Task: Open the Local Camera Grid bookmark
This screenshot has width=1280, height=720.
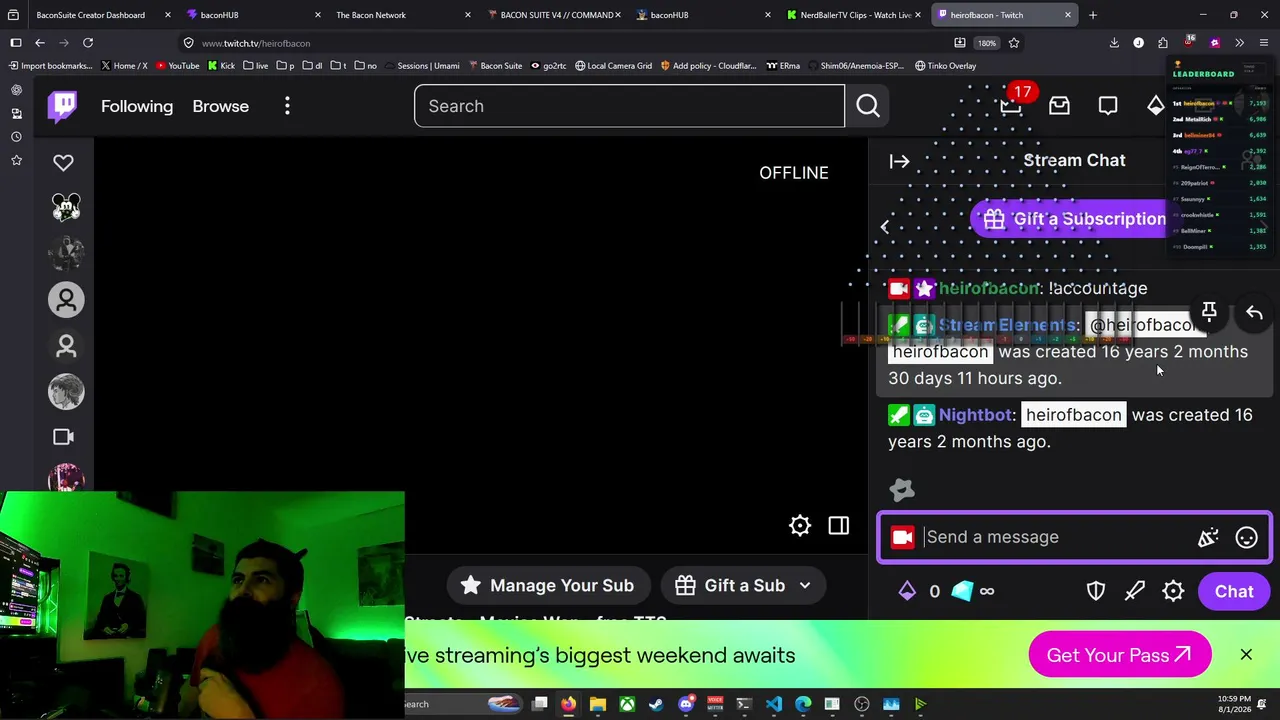Action: tap(613, 66)
